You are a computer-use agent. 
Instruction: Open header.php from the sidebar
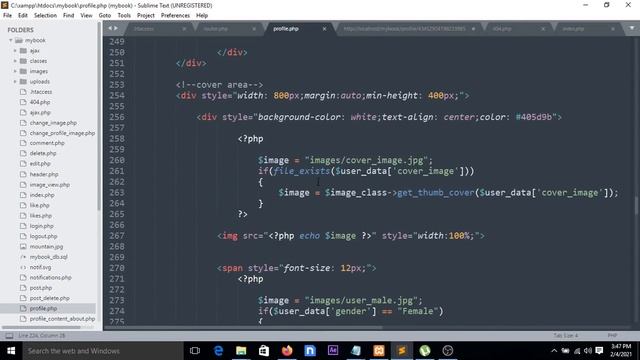[x=44, y=174]
